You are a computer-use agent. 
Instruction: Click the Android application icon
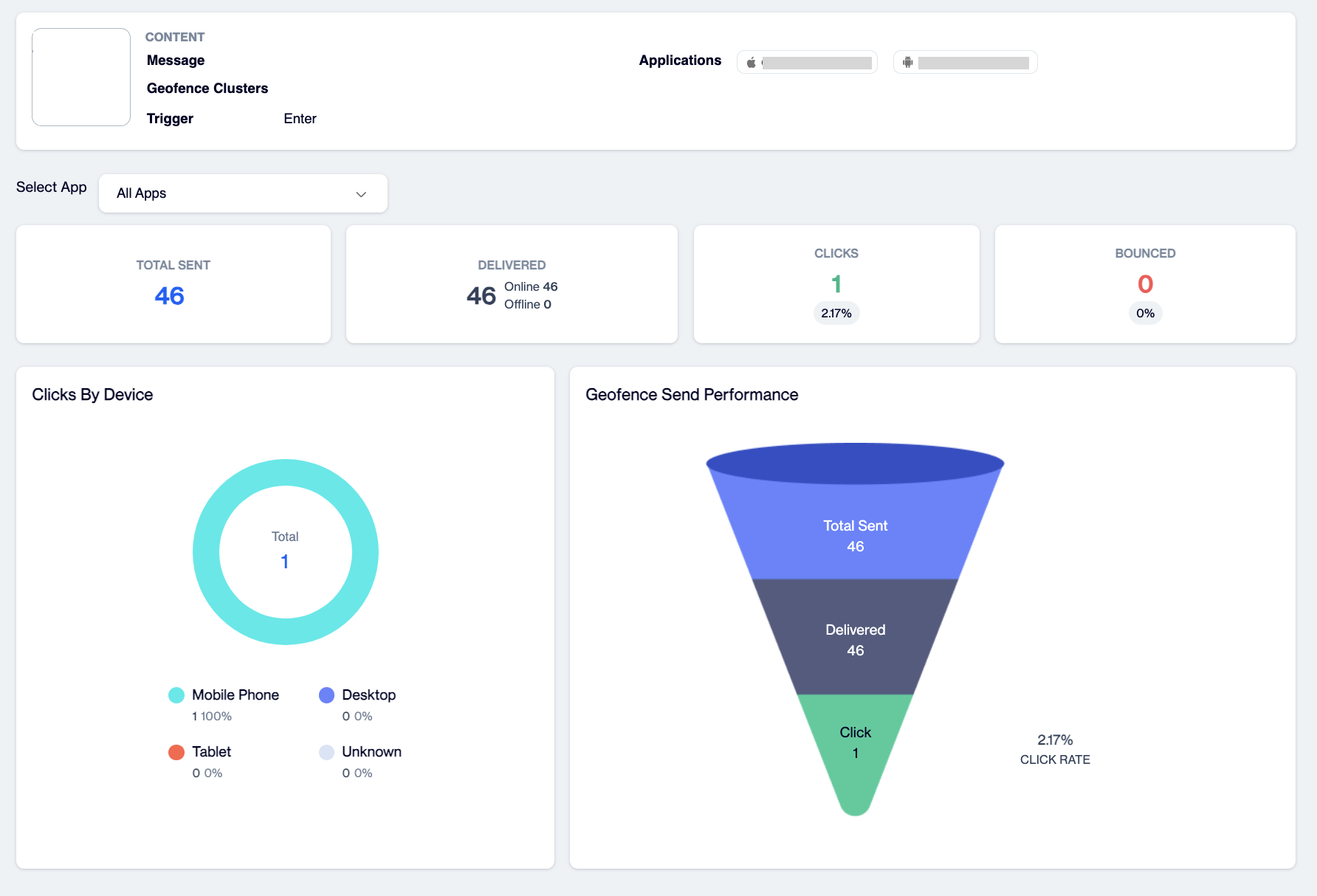pos(908,63)
